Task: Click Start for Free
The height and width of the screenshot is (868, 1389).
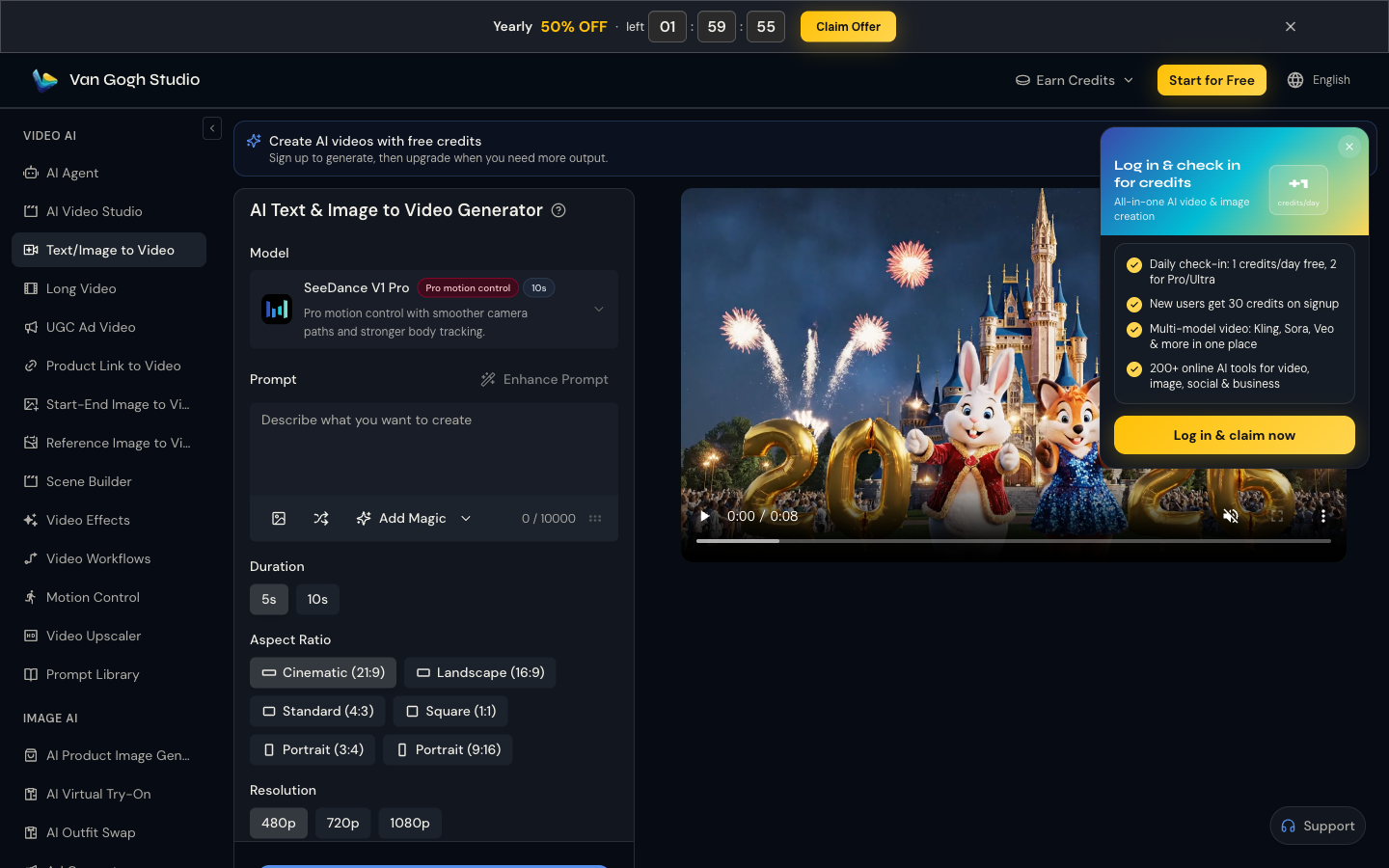Action: (1212, 80)
